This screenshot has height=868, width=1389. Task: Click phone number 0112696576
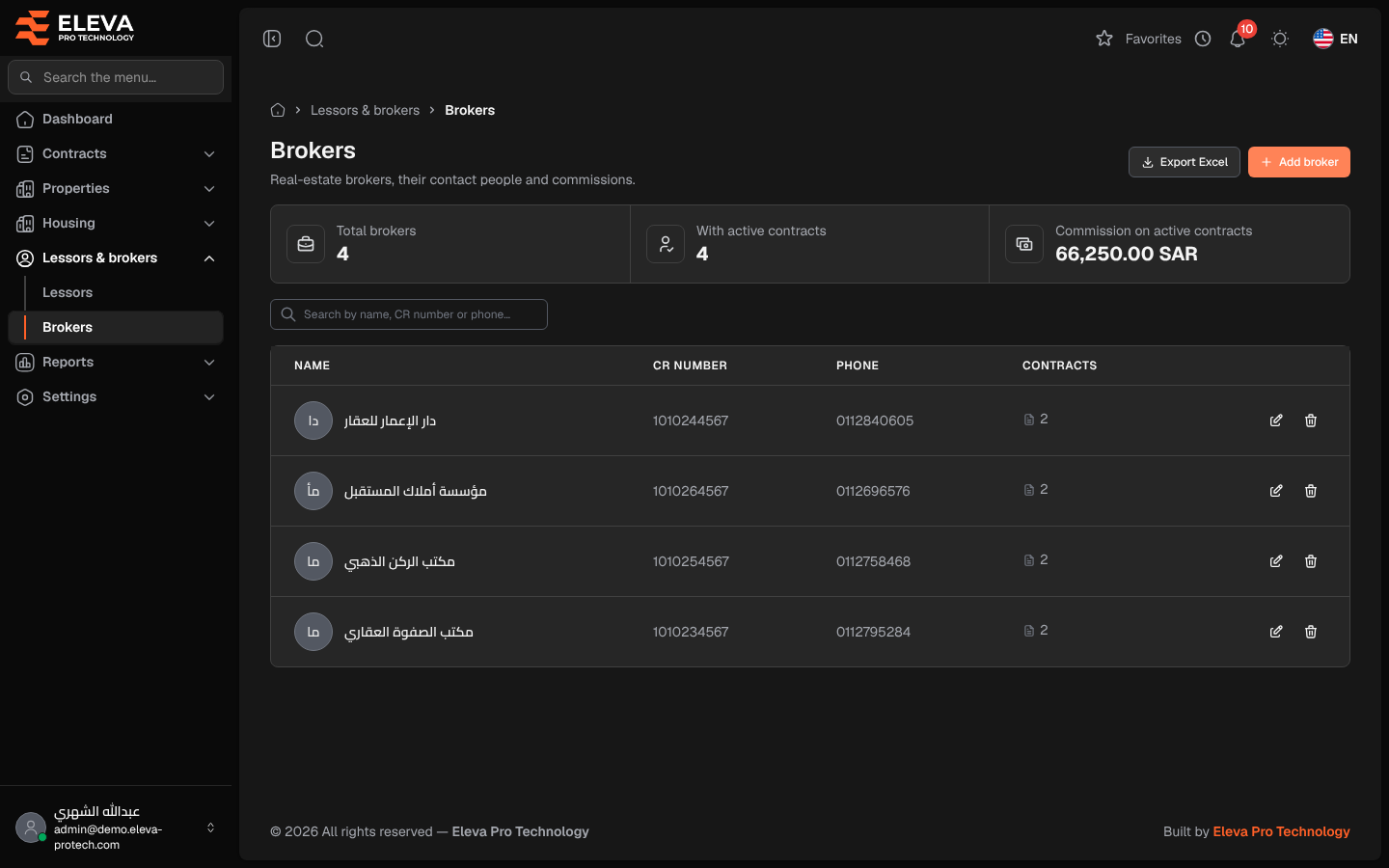coord(873,491)
